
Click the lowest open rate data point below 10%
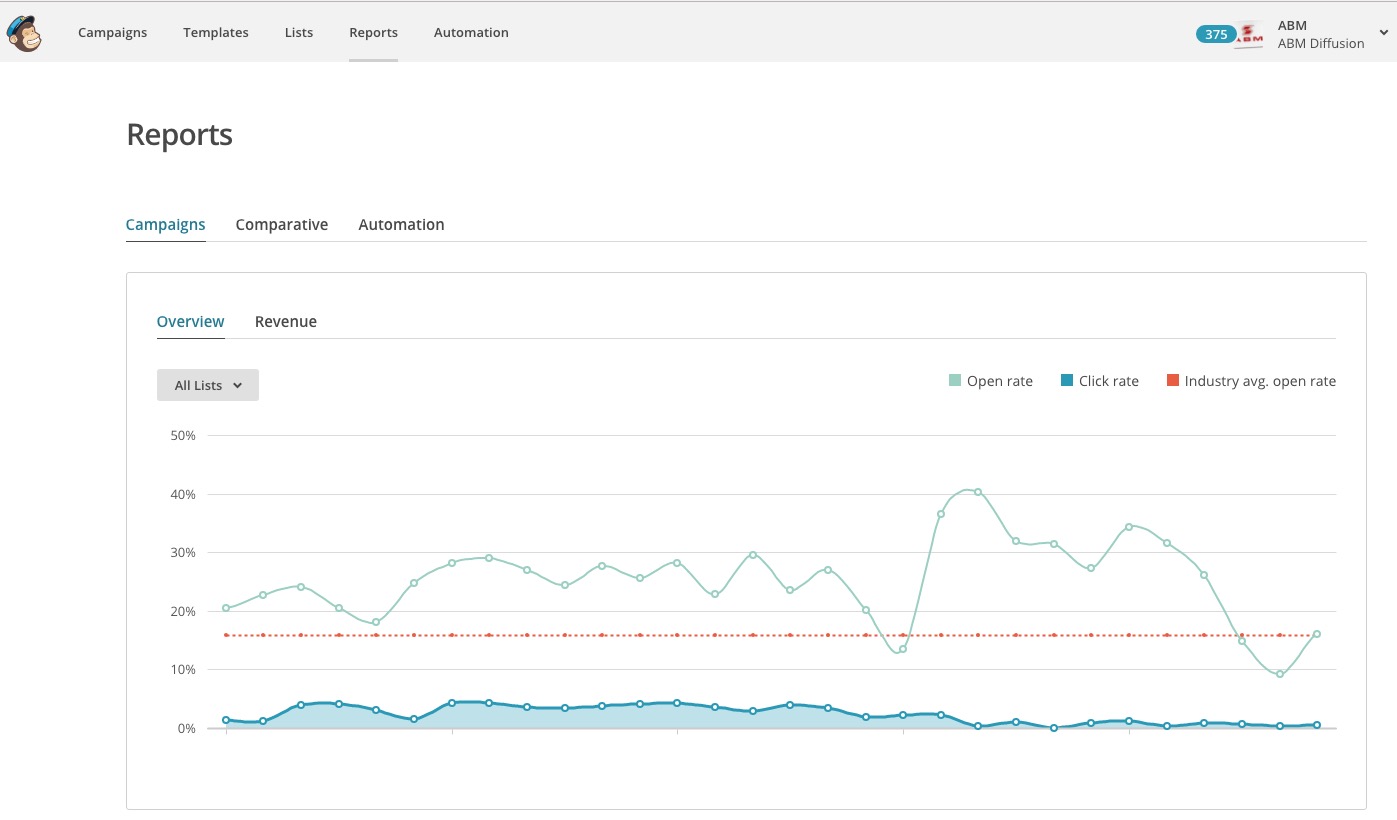pos(1279,674)
